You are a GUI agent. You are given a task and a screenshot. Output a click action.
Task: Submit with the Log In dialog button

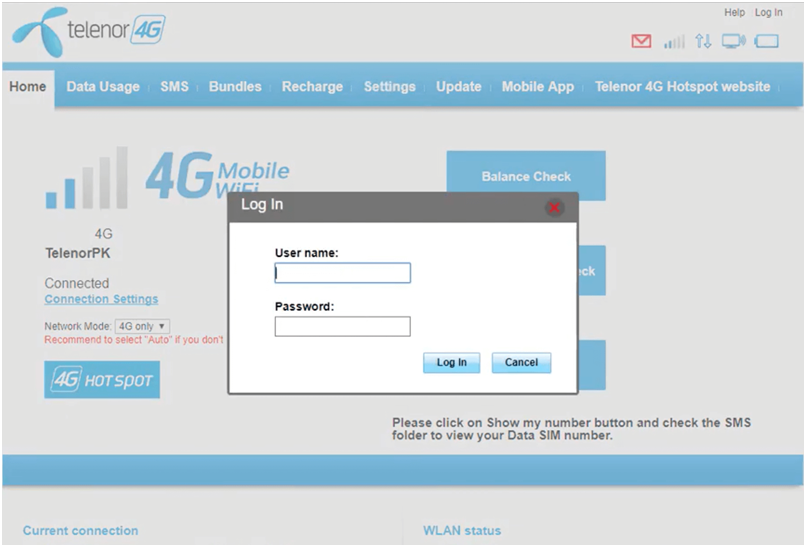coord(451,362)
